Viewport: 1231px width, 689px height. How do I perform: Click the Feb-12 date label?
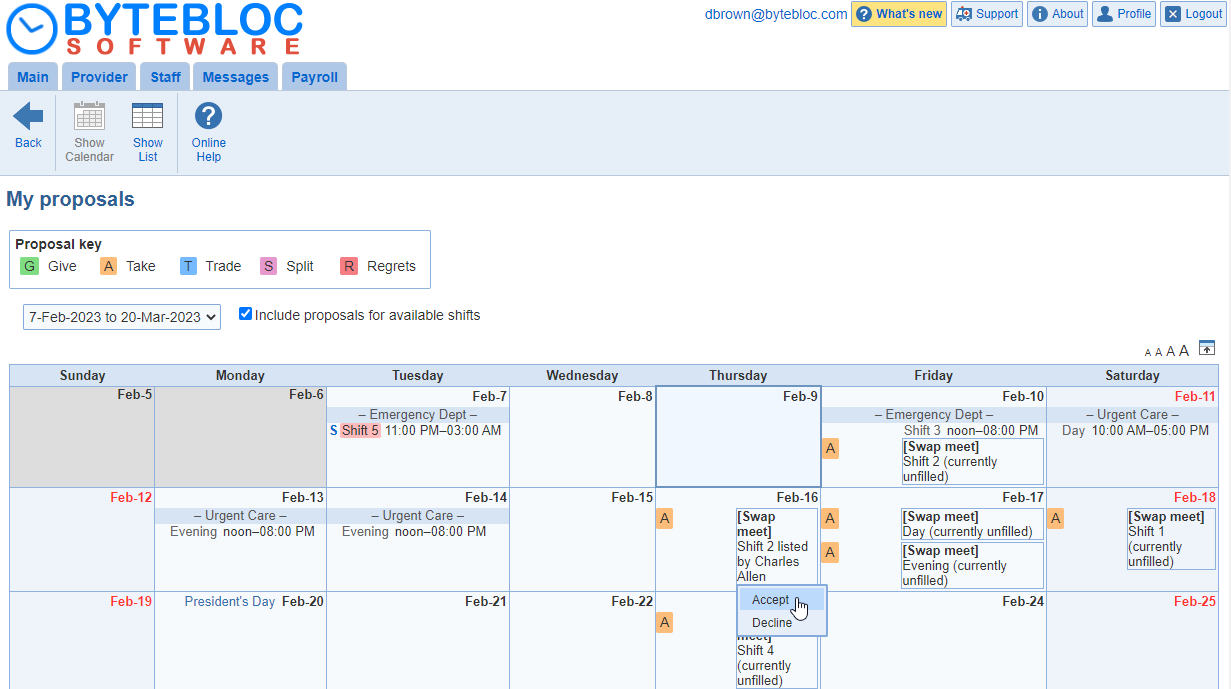[131, 498]
